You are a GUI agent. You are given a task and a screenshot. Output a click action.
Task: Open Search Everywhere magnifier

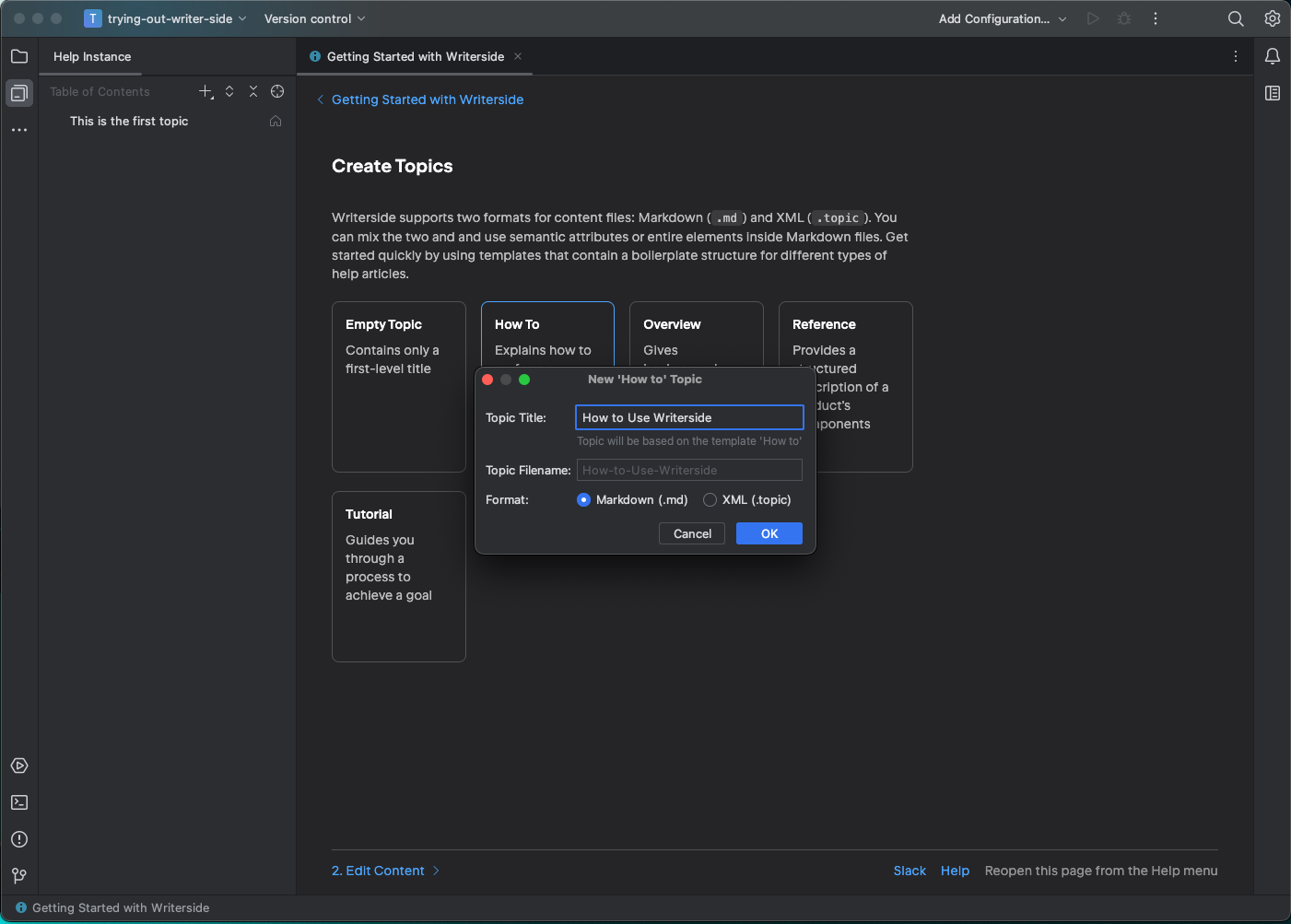coord(1236,18)
